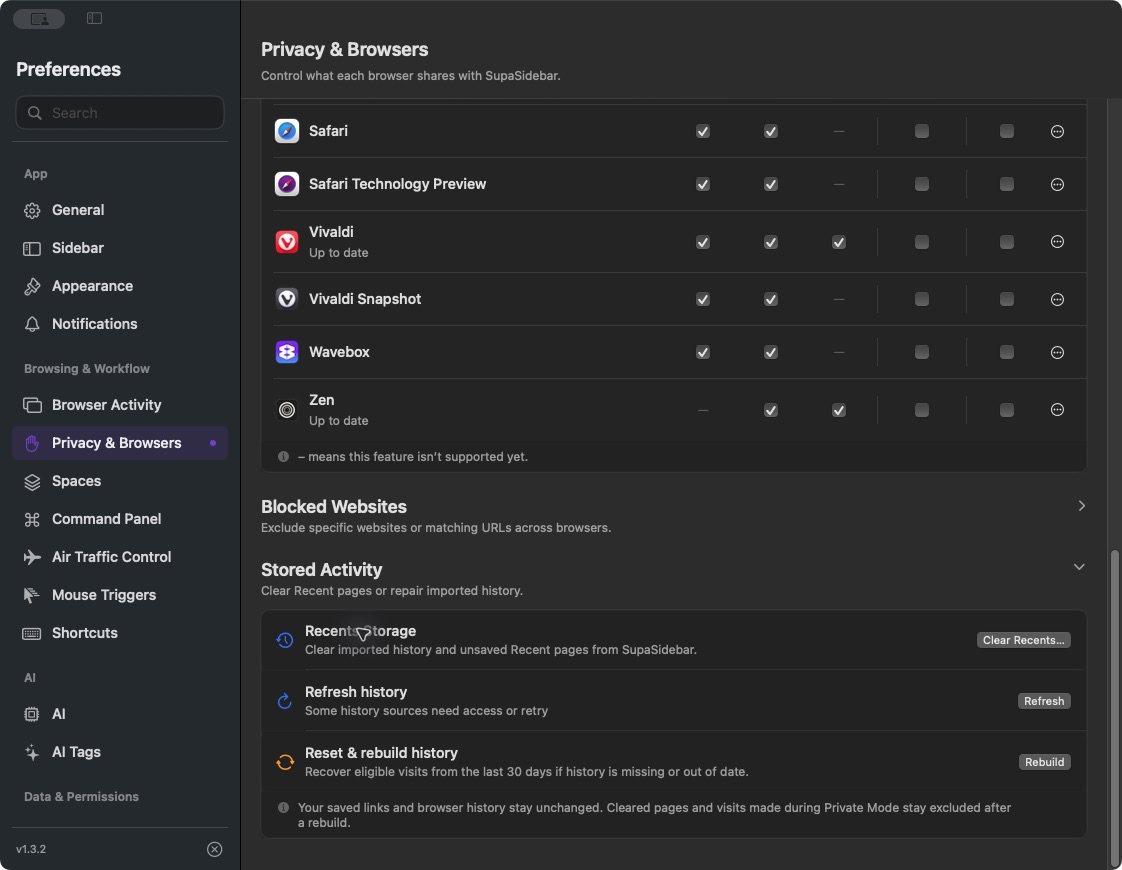This screenshot has width=1122, height=870.
Task: Click the Data & Permissions section label
Action: click(81, 797)
